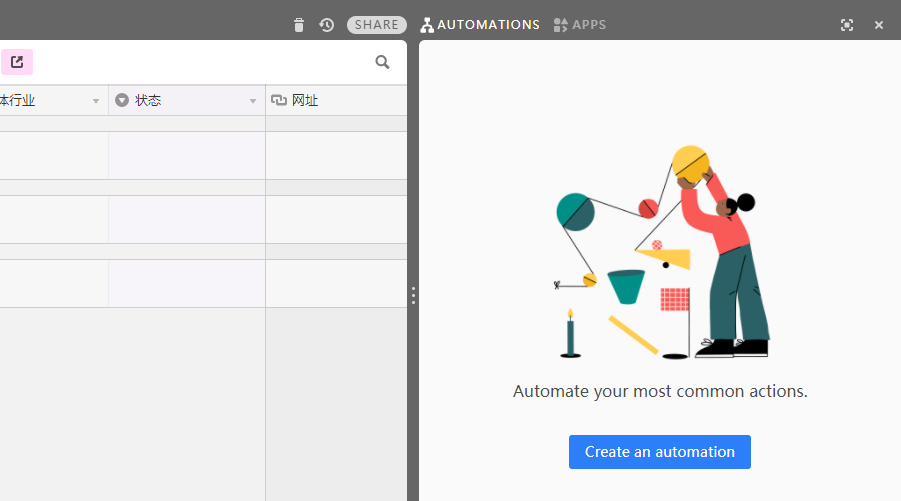The height and width of the screenshot is (501, 901).
Task: Click the 状态 single-select field icon
Action: (x=122, y=100)
